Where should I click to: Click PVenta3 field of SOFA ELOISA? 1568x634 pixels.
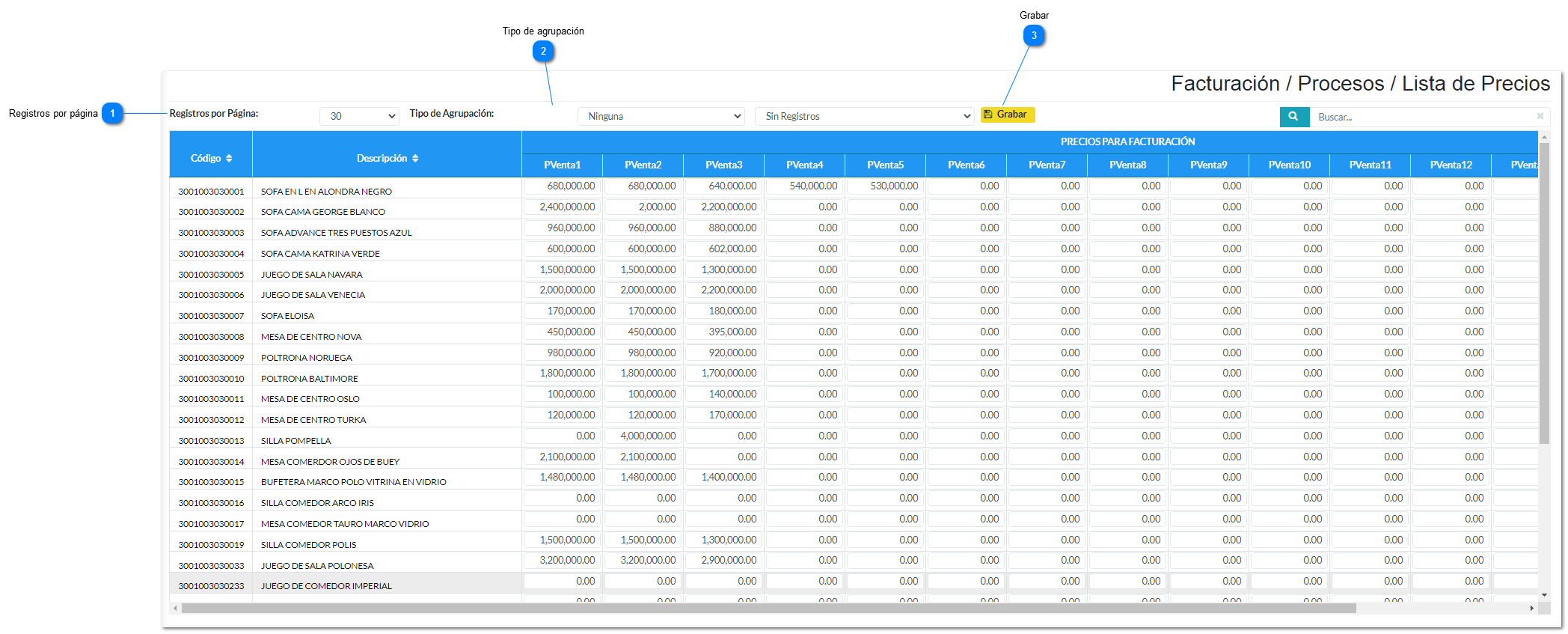click(723, 311)
